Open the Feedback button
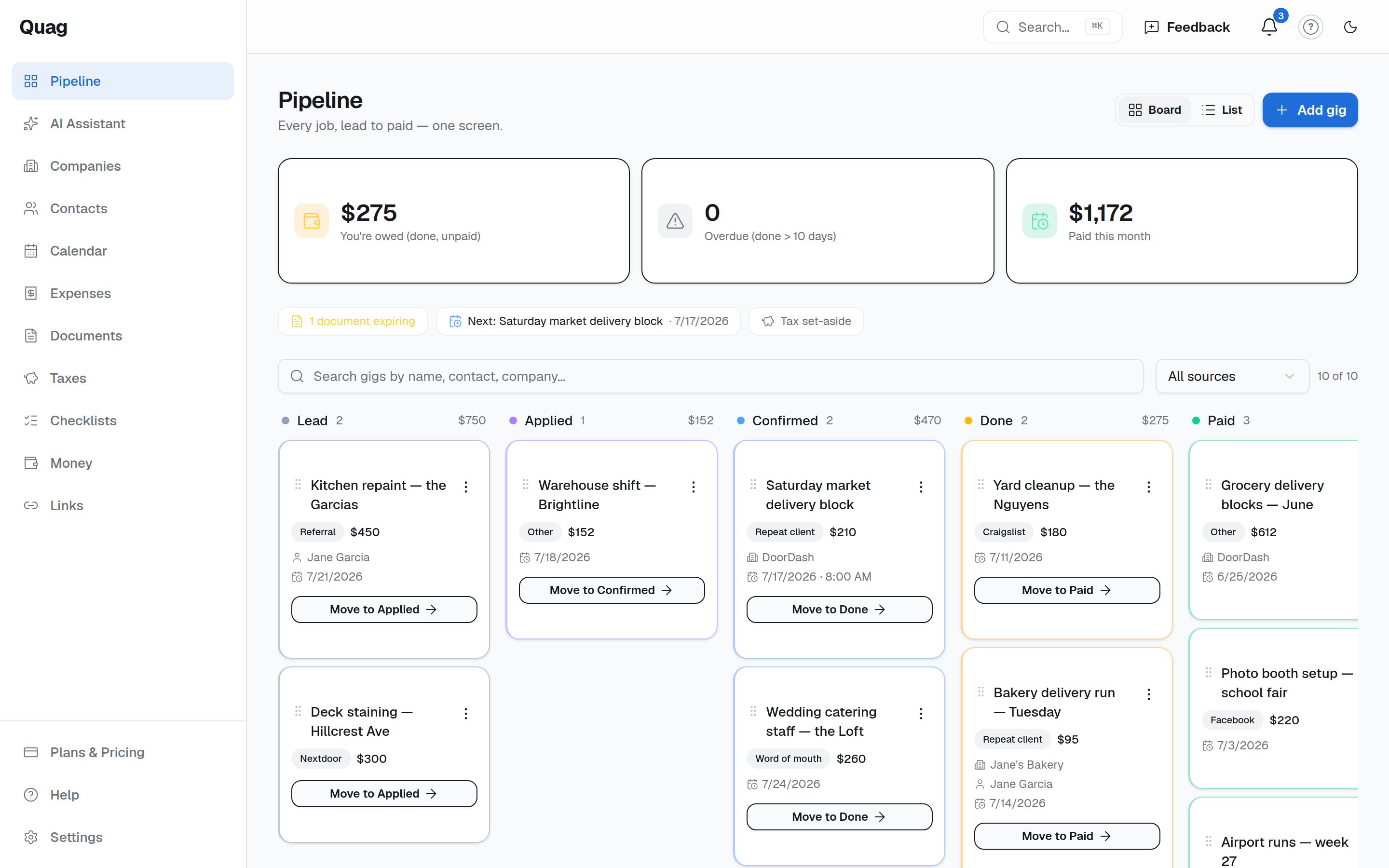The height and width of the screenshot is (868, 1389). pyautogui.click(x=1187, y=27)
